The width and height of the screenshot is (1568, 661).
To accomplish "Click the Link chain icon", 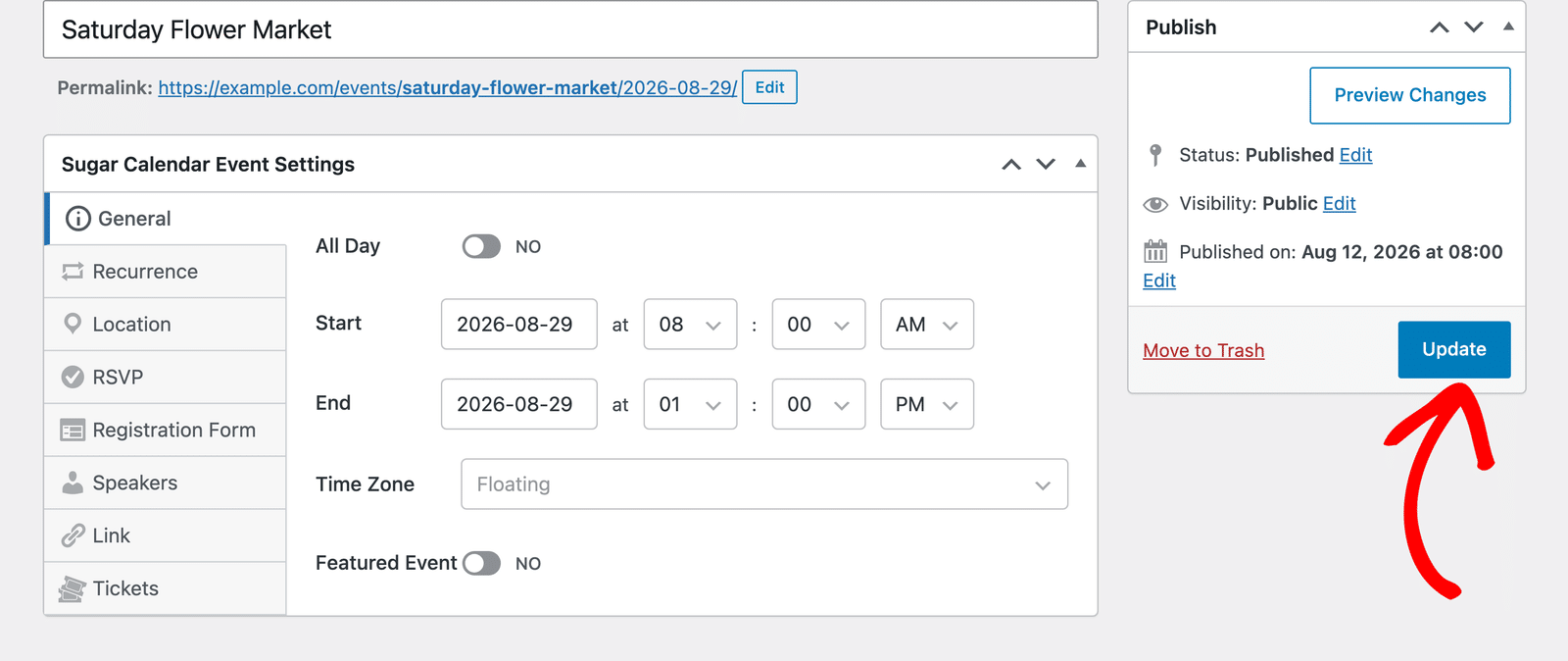I will pos(73,535).
